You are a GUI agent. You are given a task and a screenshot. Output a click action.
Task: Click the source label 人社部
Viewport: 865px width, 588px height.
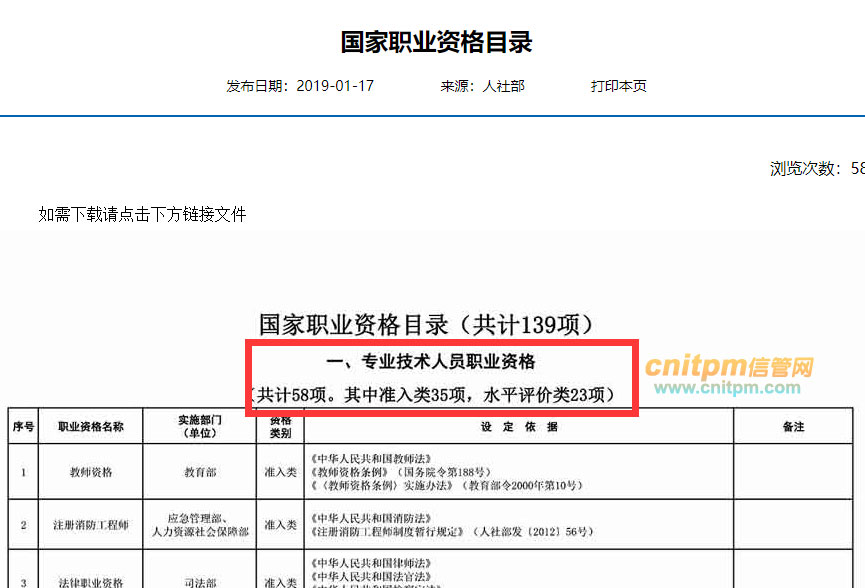tap(503, 86)
